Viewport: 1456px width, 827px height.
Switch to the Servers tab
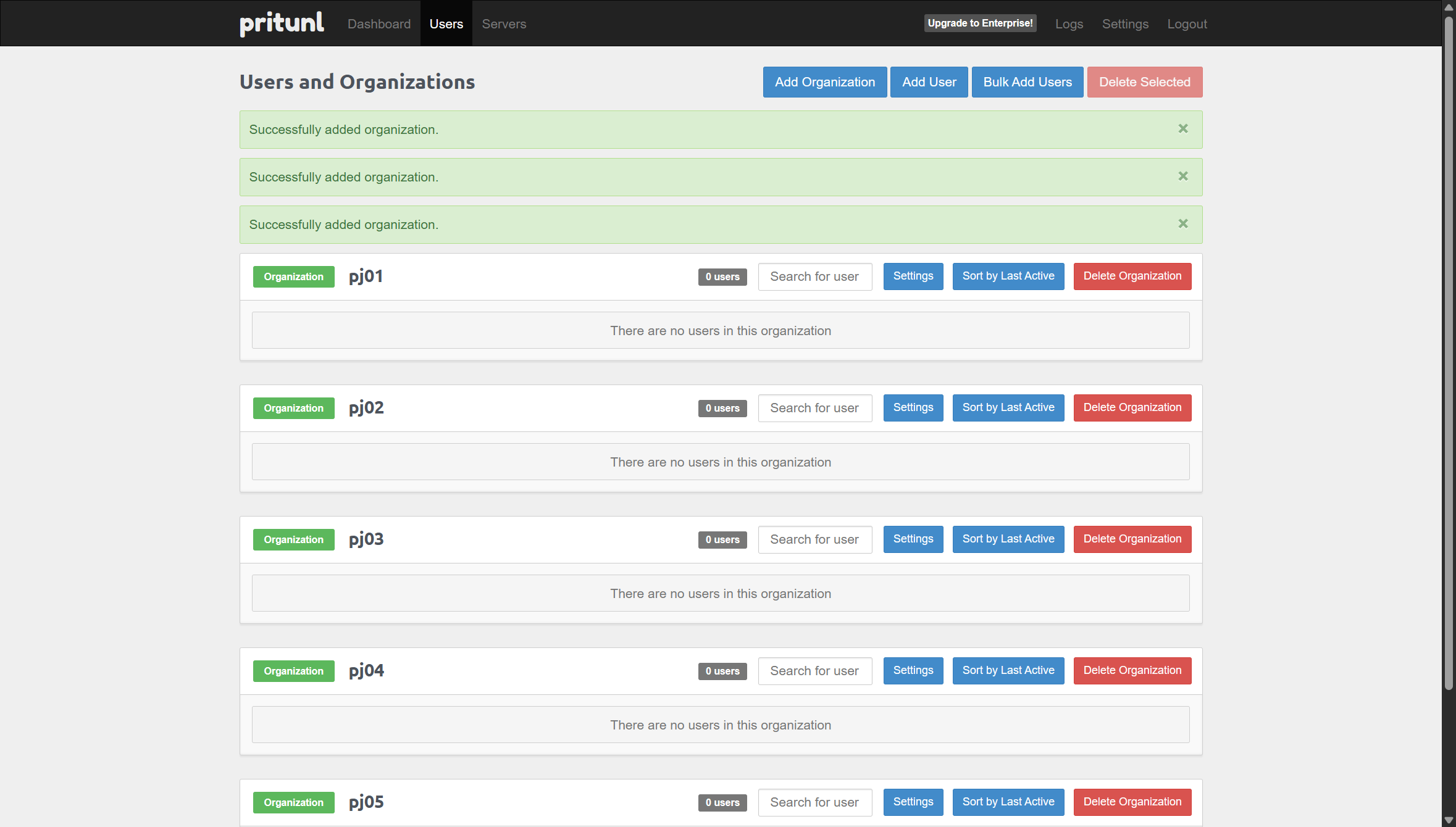pos(503,23)
